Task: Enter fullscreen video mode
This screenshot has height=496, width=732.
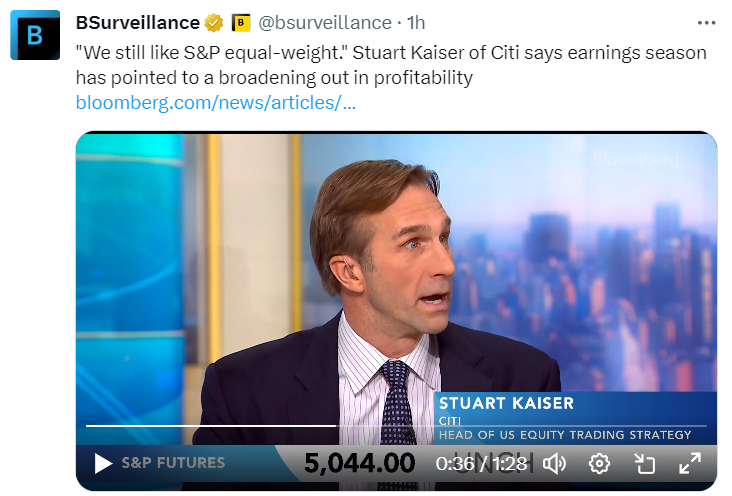Action: [690, 463]
